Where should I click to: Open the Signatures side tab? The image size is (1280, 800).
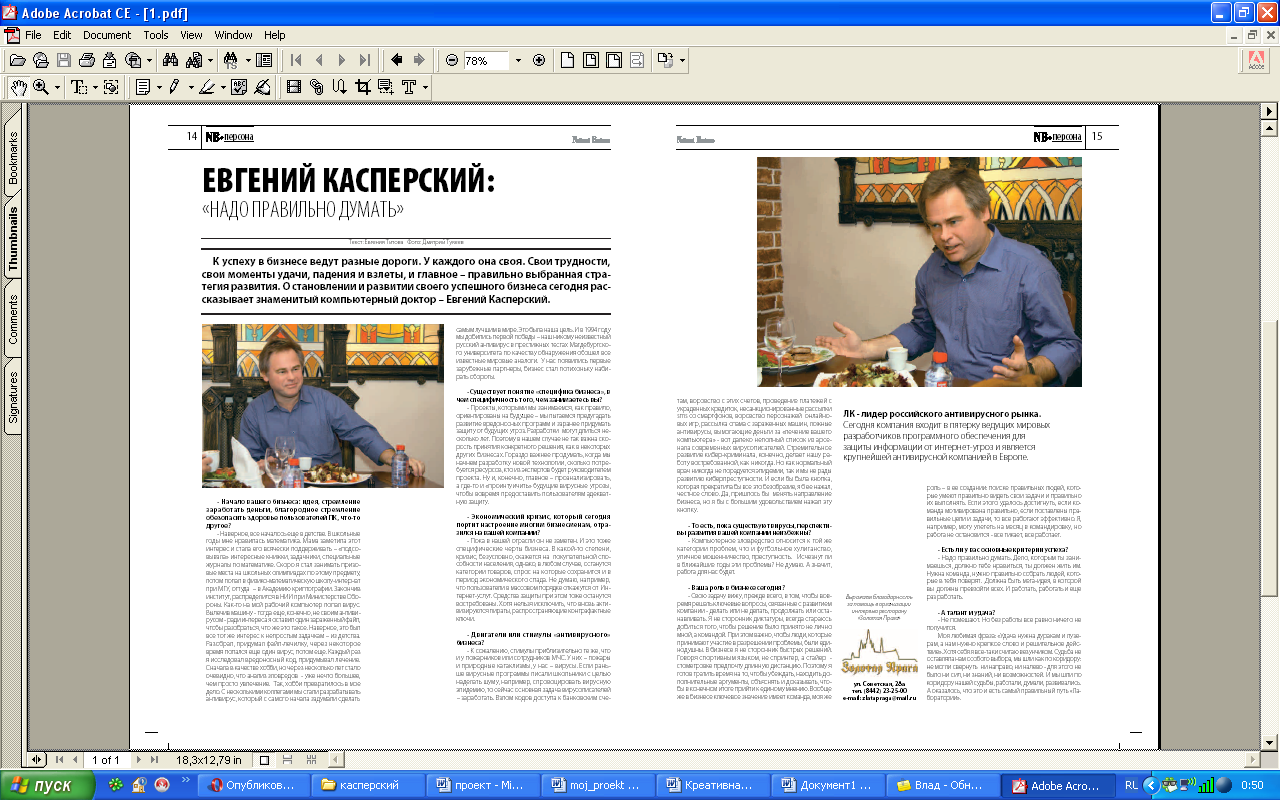13,399
